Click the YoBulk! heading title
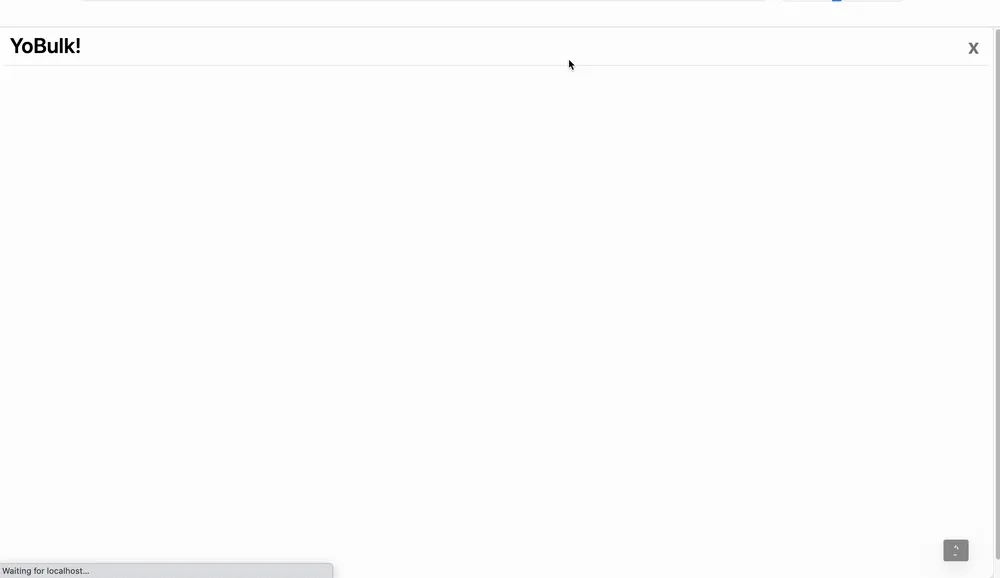1000x578 pixels. pos(45,46)
